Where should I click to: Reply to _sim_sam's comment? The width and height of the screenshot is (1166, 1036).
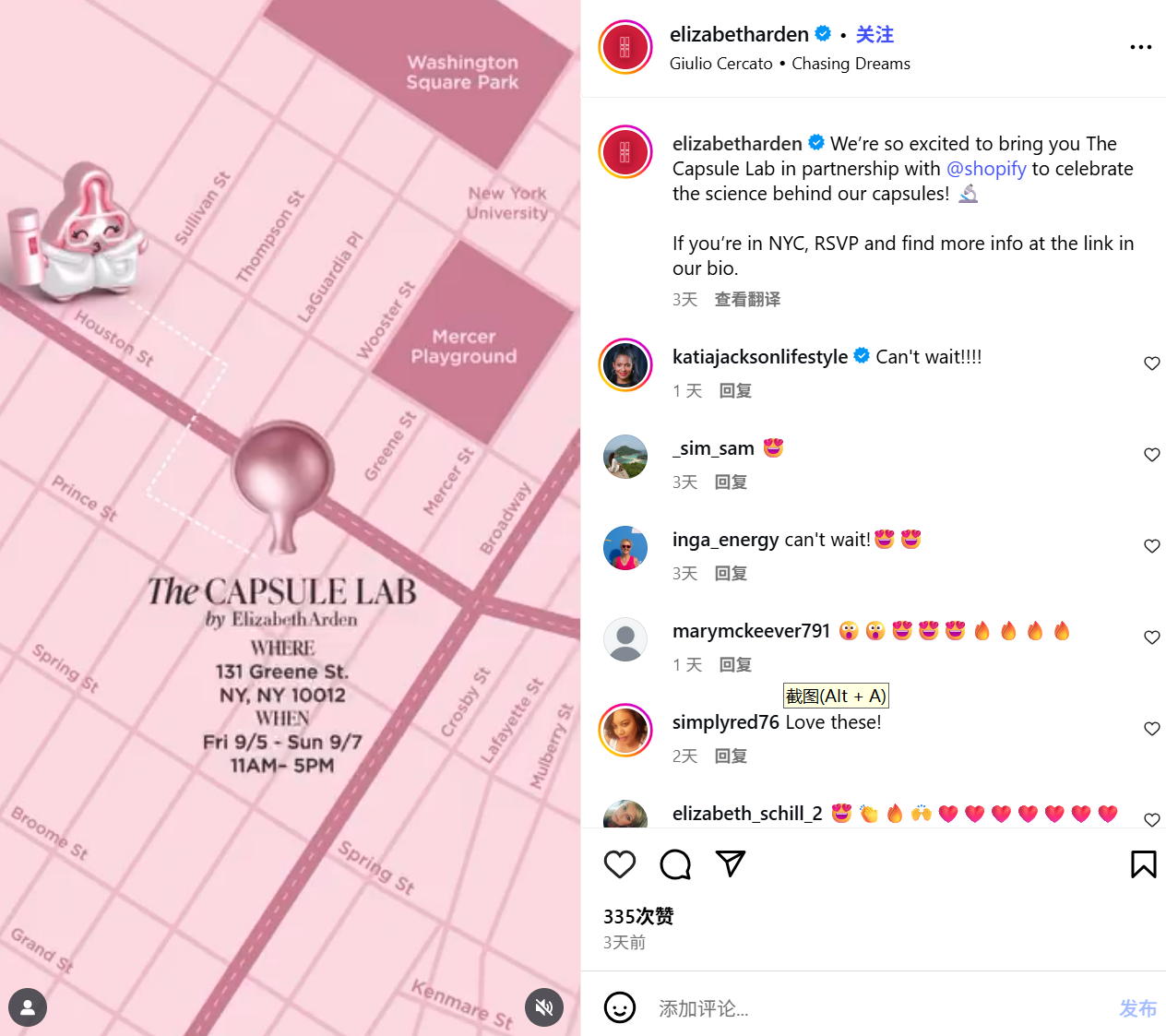731,482
